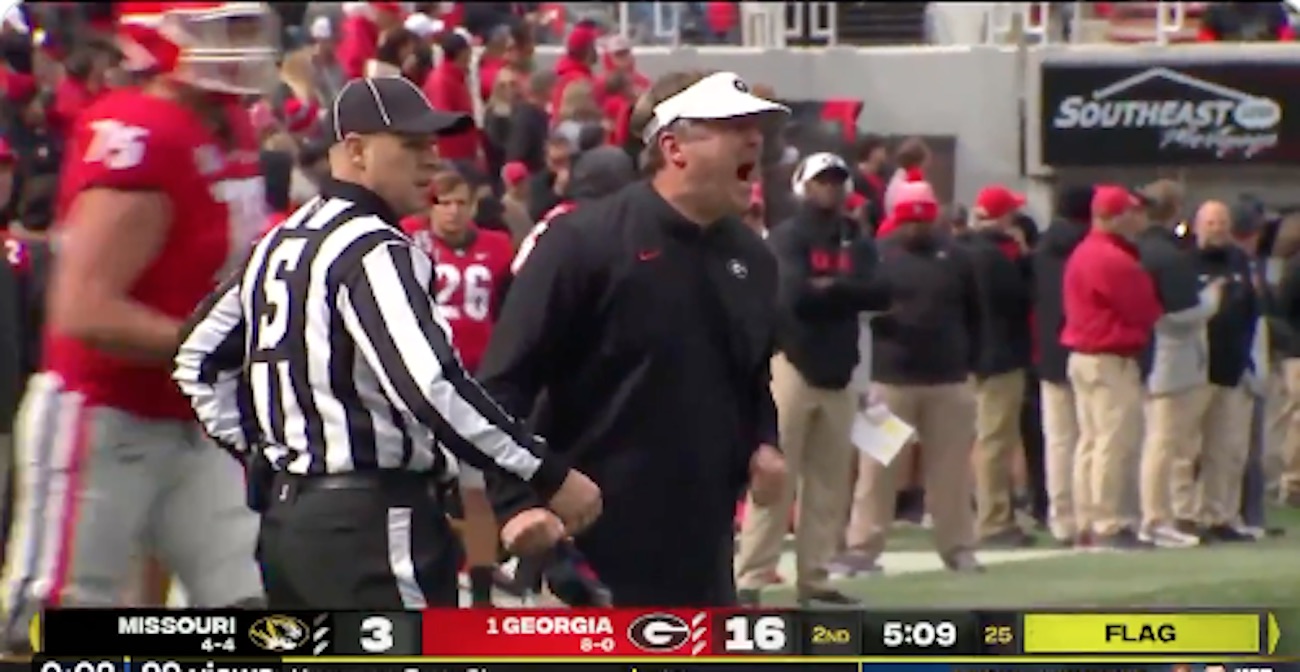Click the yellow arrow at scoreboard's right edge
The height and width of the screenshot is (672, 1300).
pos(1272,633)
